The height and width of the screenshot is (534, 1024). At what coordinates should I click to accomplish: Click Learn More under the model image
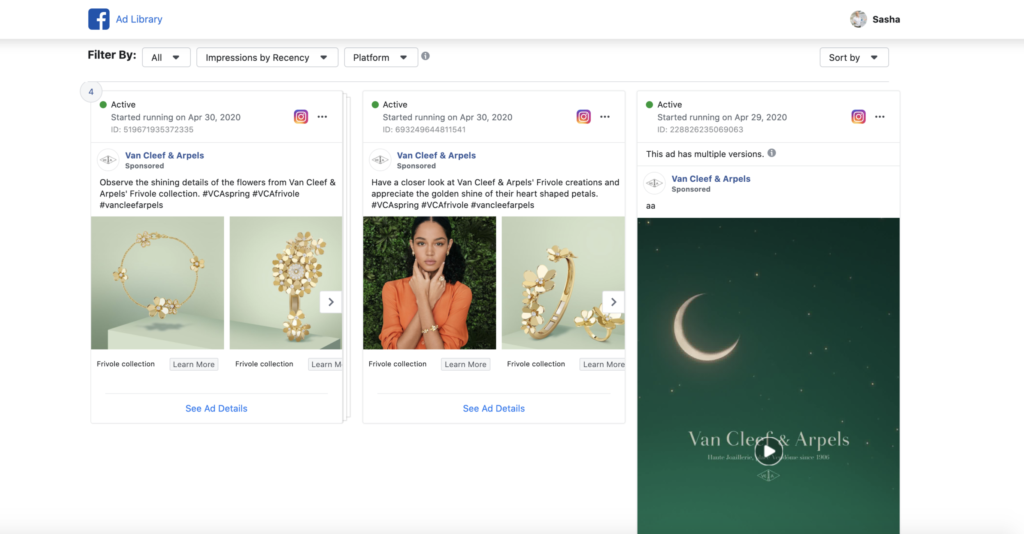pyautogui.click(x=465, y=364)
